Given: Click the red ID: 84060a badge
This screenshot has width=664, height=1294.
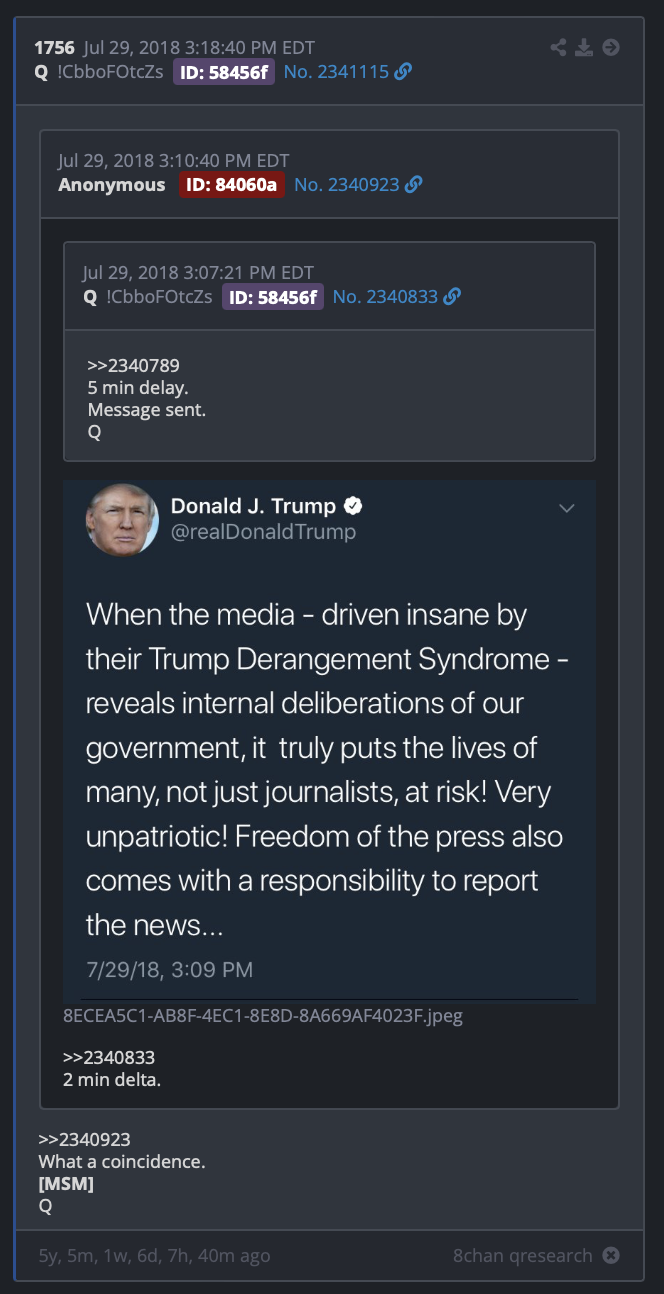Looking at the screenshot, I should point(233,185).
